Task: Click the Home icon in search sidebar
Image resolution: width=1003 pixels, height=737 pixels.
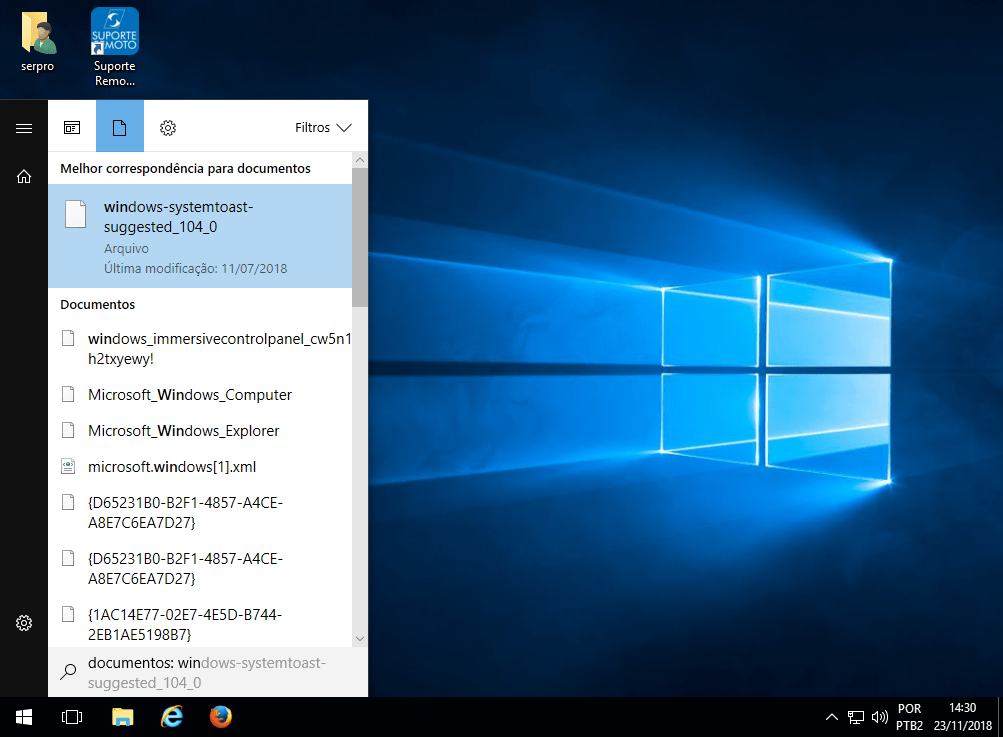Action: 24,177
